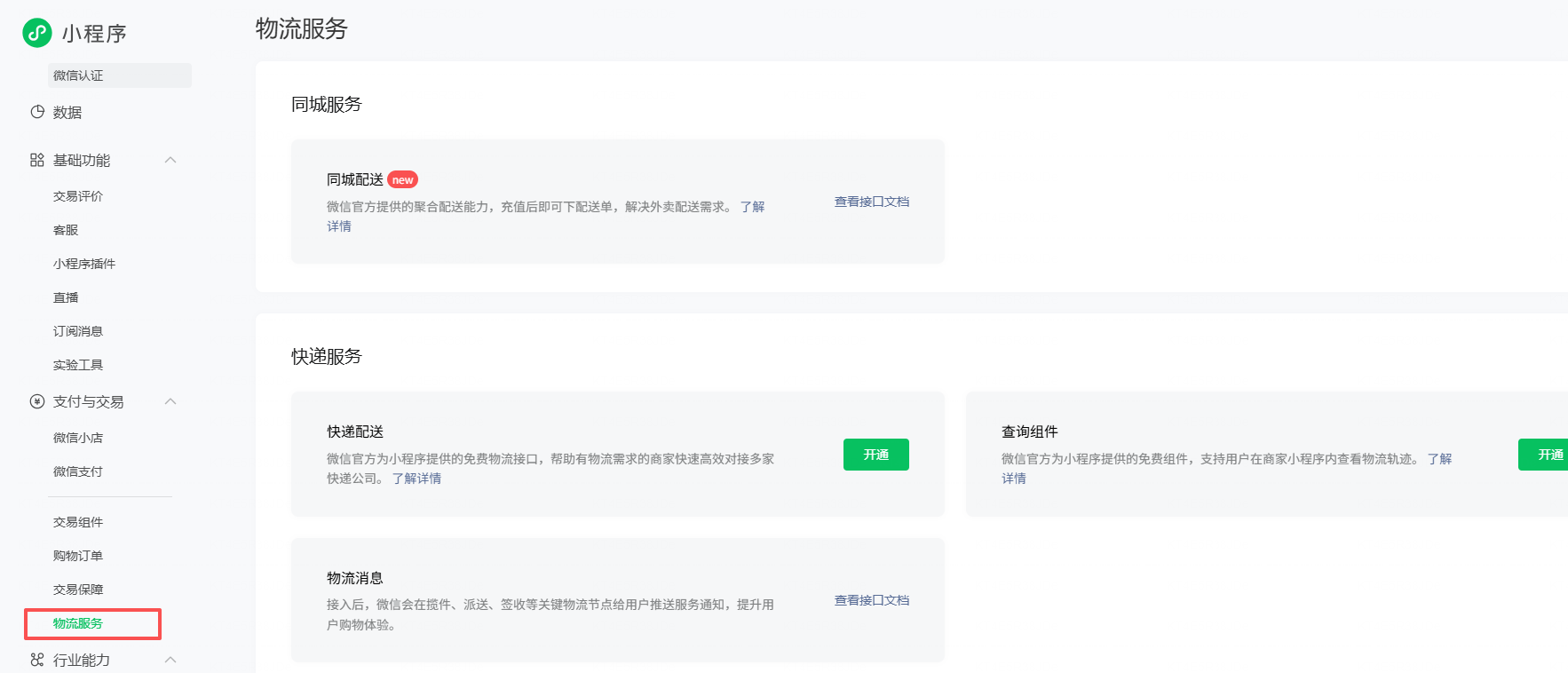
Task: Click 了解详情 link in 同城配送 description
Action: pyautogui.click(x=752, y=207)
